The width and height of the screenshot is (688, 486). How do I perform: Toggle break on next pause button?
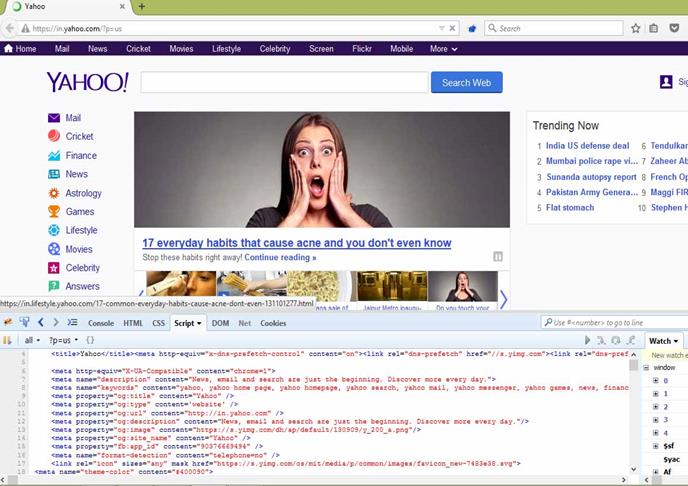click(8, 340)
